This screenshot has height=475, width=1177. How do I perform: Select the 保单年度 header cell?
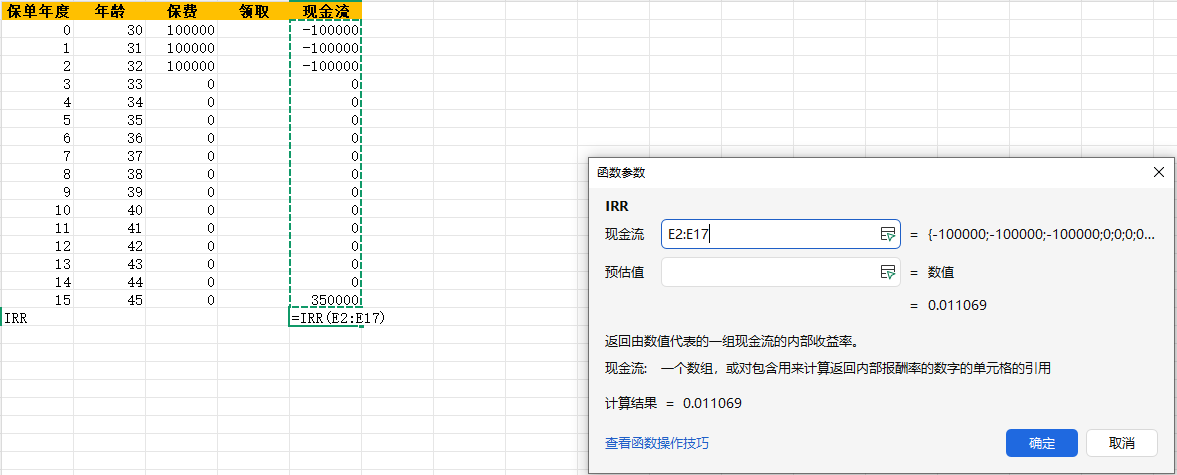pos(37,11)
